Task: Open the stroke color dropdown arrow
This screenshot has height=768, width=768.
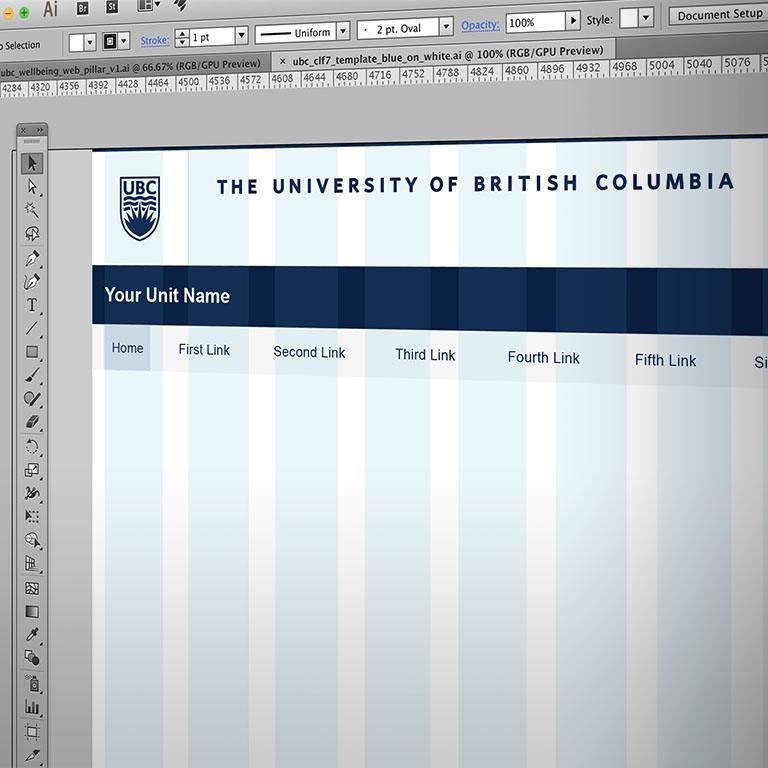Action: click(123, 41)
